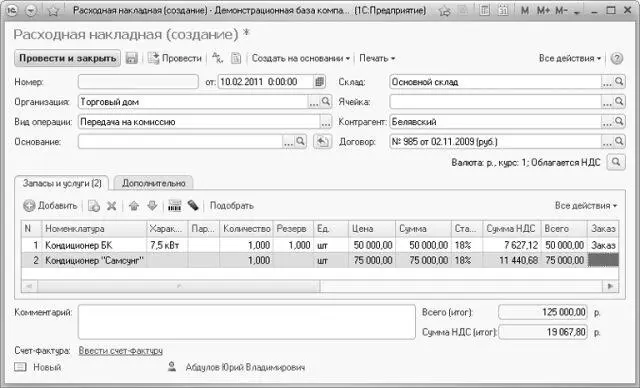Screen dimensions: 640x388
Task: Click the save diskette icon
Action: [131, 58]
